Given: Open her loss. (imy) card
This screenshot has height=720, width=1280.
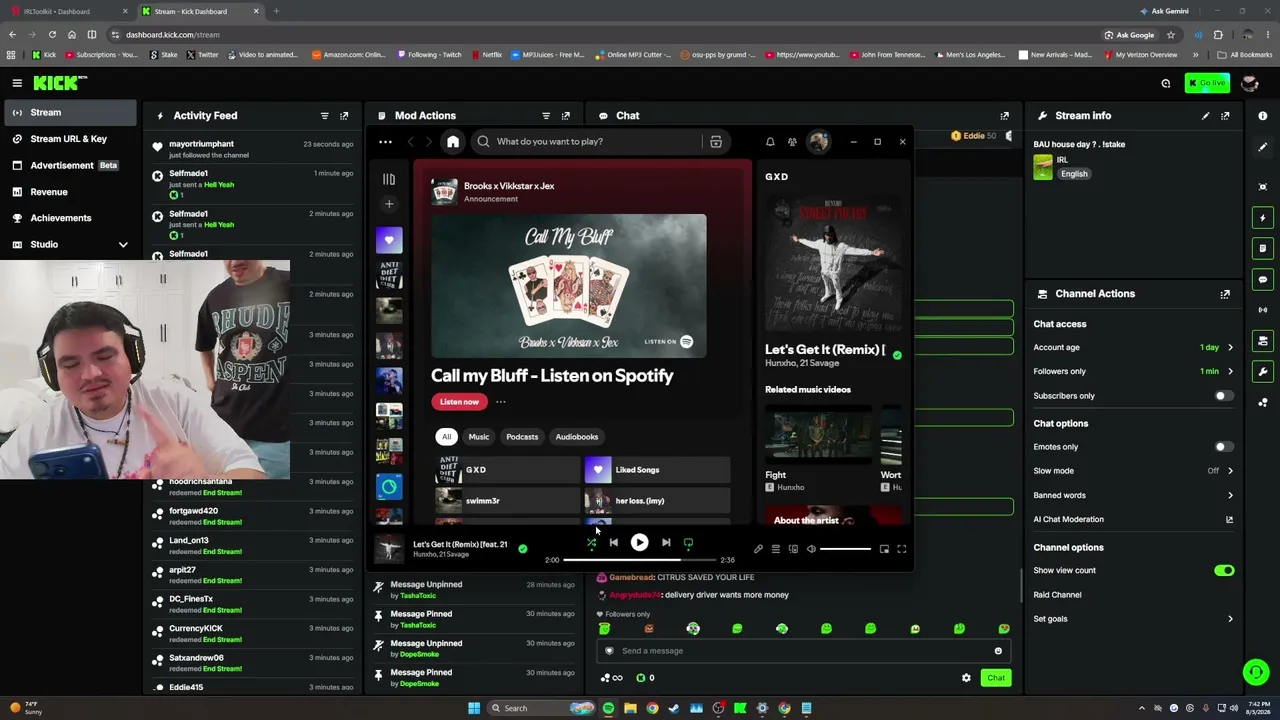Looking at the screenshot, I should tap(657, 501).
